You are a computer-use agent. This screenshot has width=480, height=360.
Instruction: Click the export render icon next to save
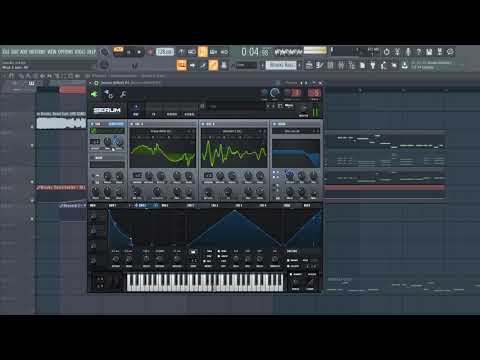coord(440,52)
